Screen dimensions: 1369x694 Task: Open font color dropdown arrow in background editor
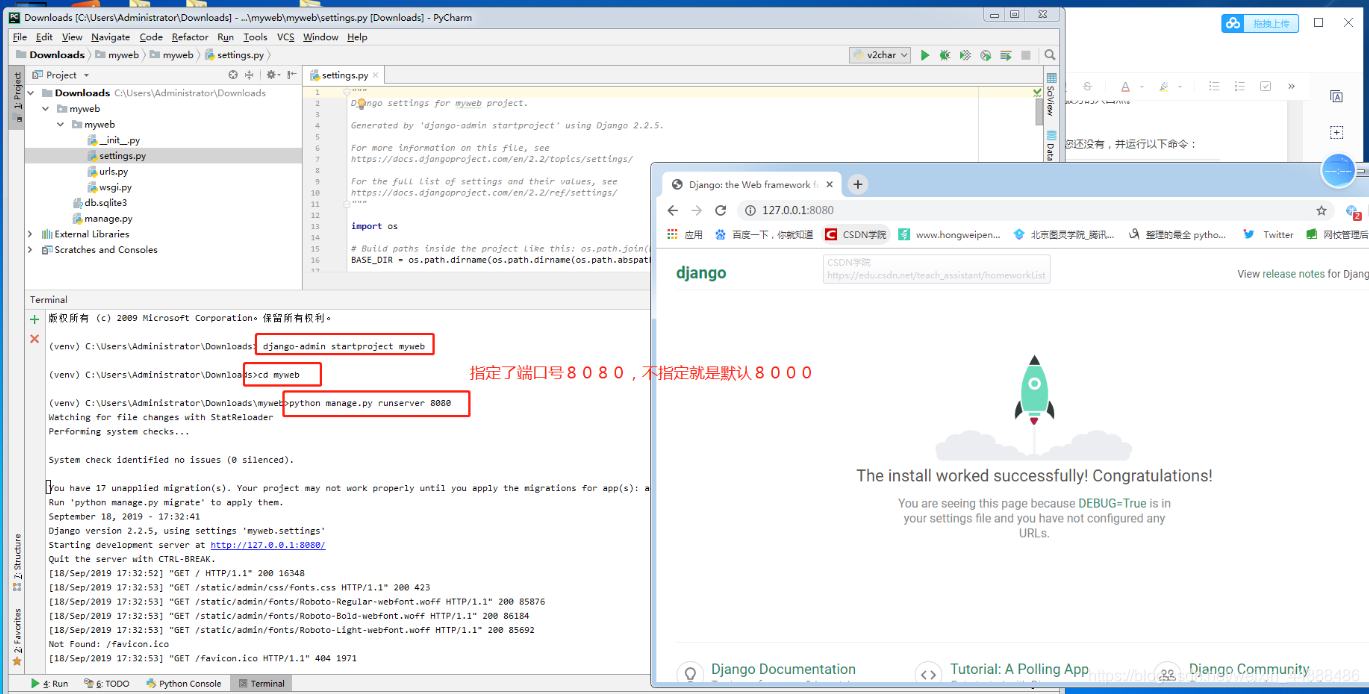[x=1140, y=87]
